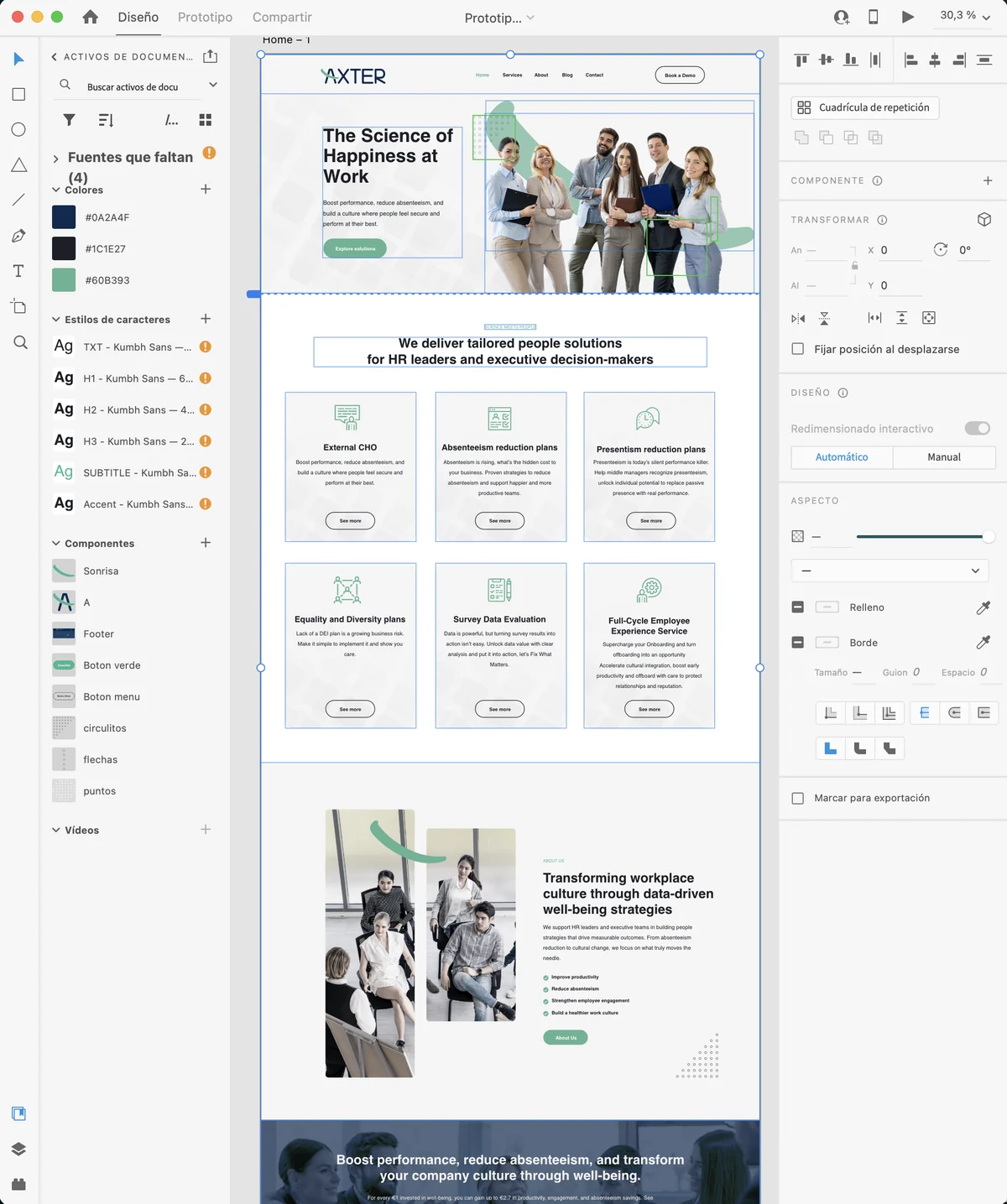1007x1204 pixels.
Task: Align selection to left edge
Action: [x=910, y=60]
